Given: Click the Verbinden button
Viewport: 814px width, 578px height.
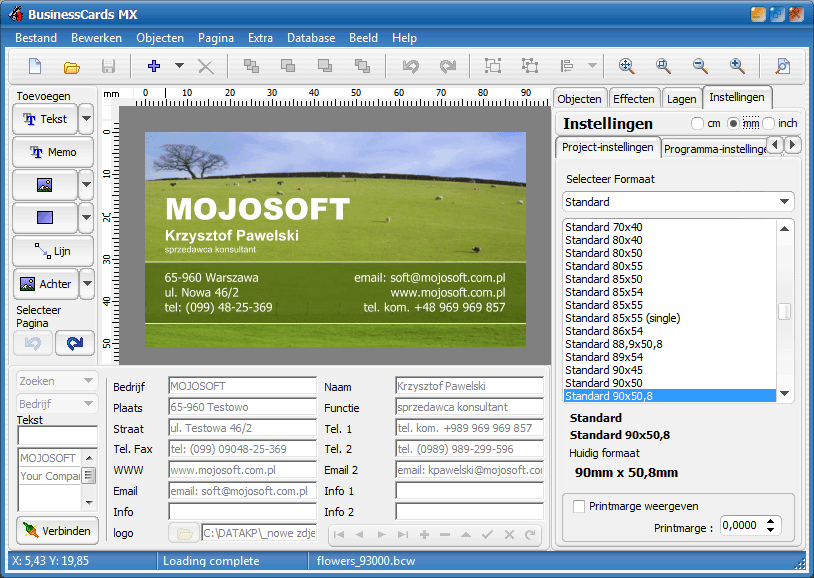Looking at the screenshot, I should pos(58,531).
